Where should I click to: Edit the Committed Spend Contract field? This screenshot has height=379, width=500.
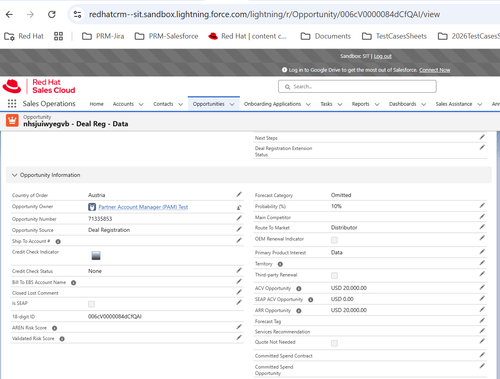[x=482, y=355]
